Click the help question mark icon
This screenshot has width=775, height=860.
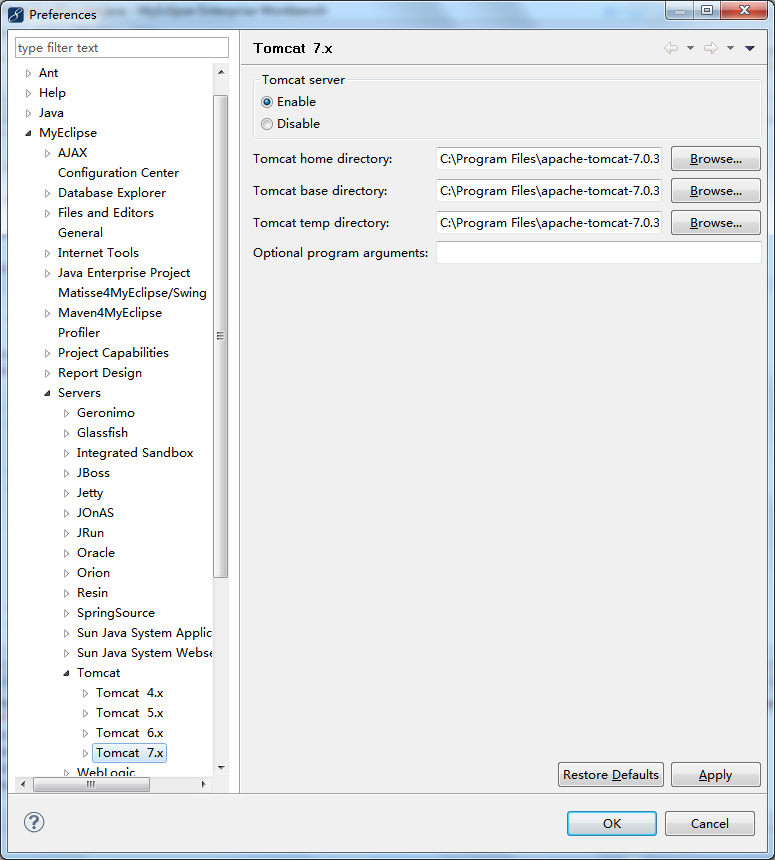click(34, 822)
